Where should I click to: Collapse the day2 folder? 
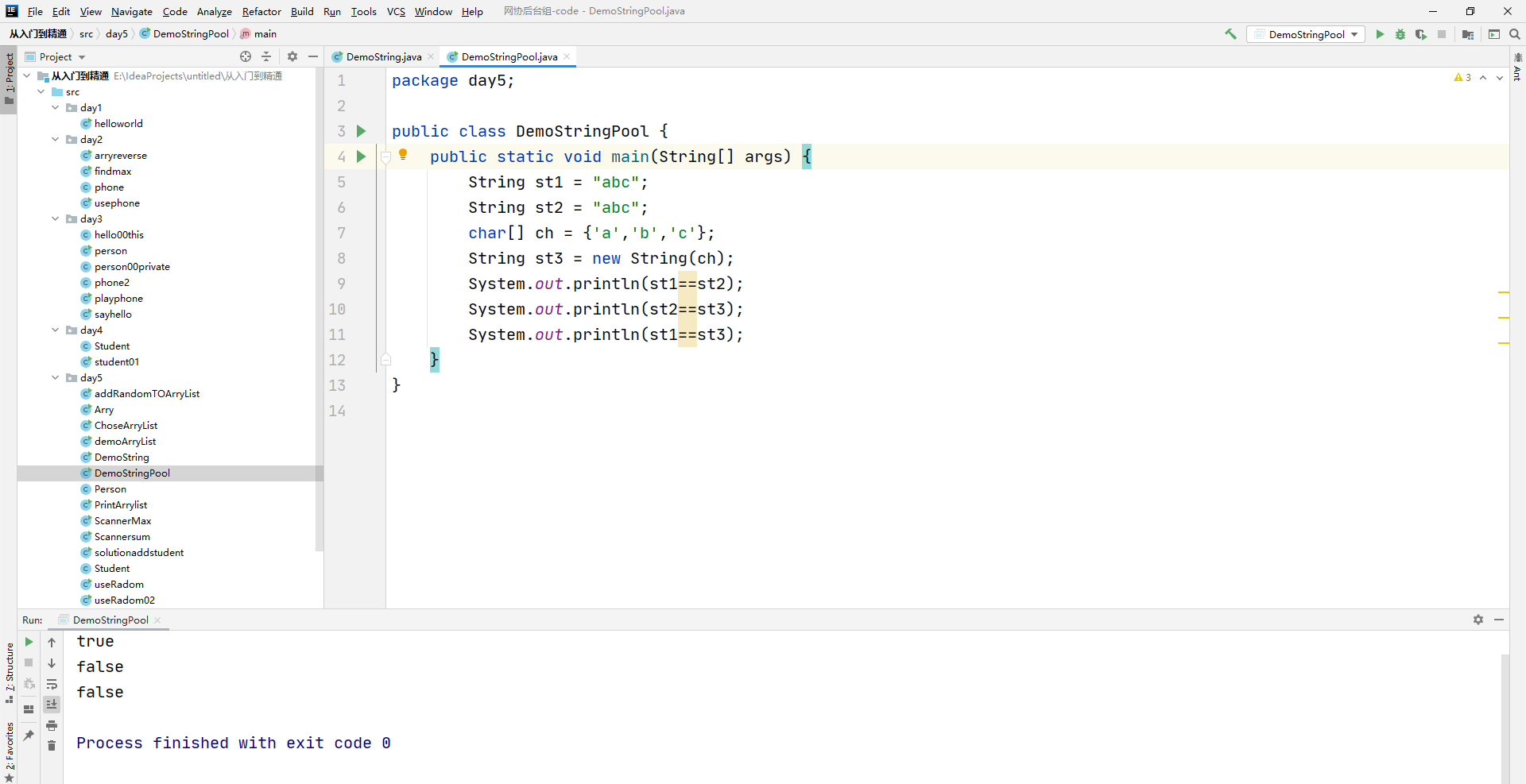tap(56, 140)
